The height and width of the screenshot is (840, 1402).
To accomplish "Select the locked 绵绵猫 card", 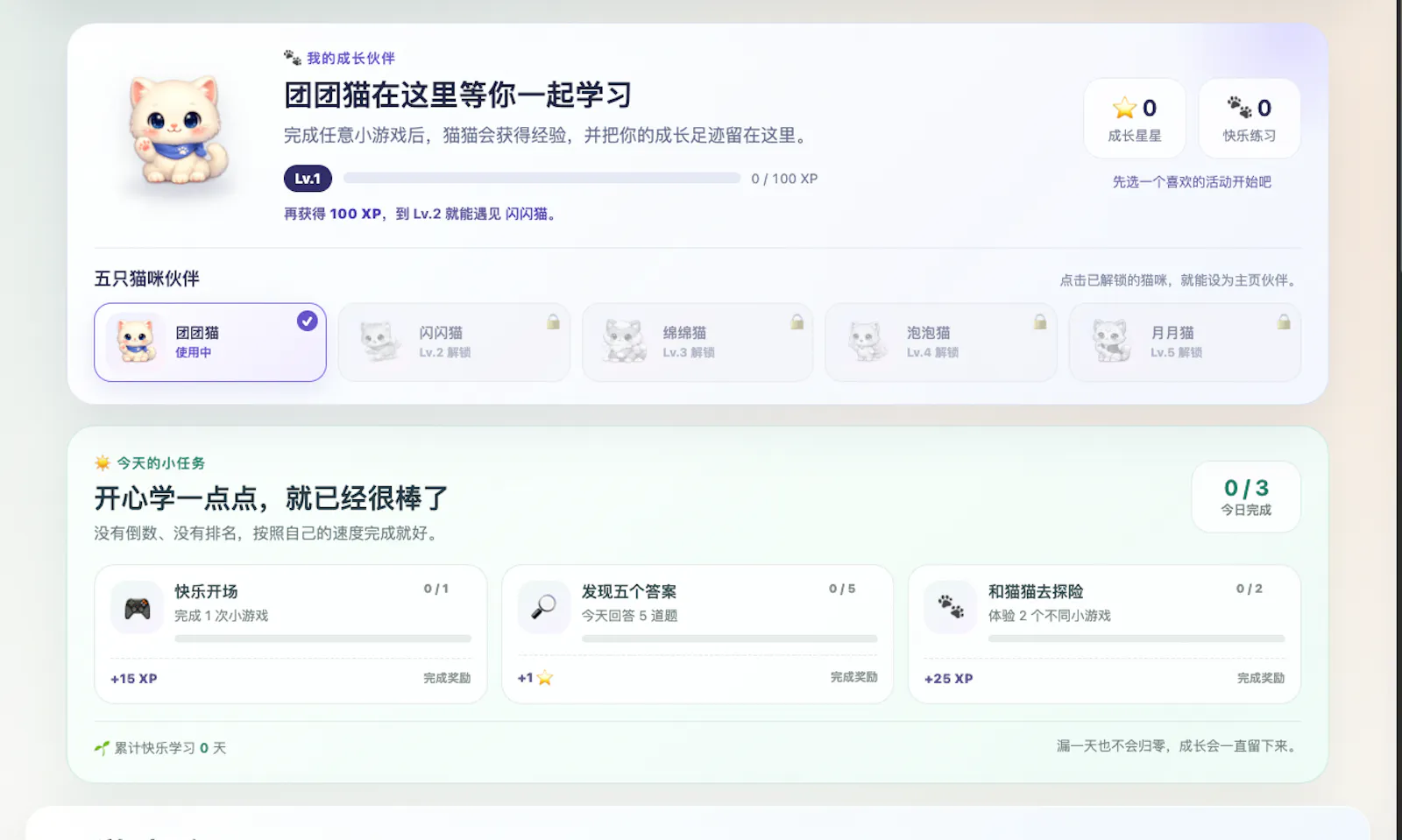I will [697, 342].
